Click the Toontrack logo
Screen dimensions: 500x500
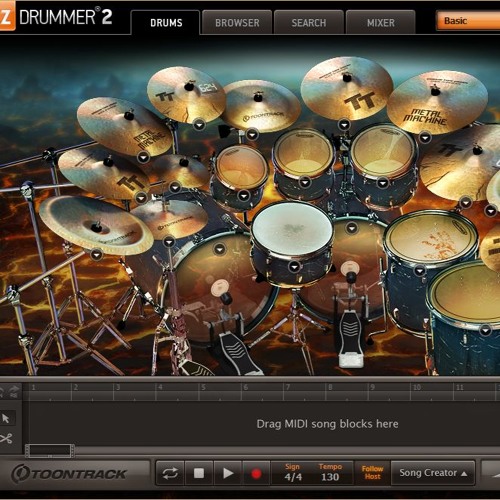69,474
